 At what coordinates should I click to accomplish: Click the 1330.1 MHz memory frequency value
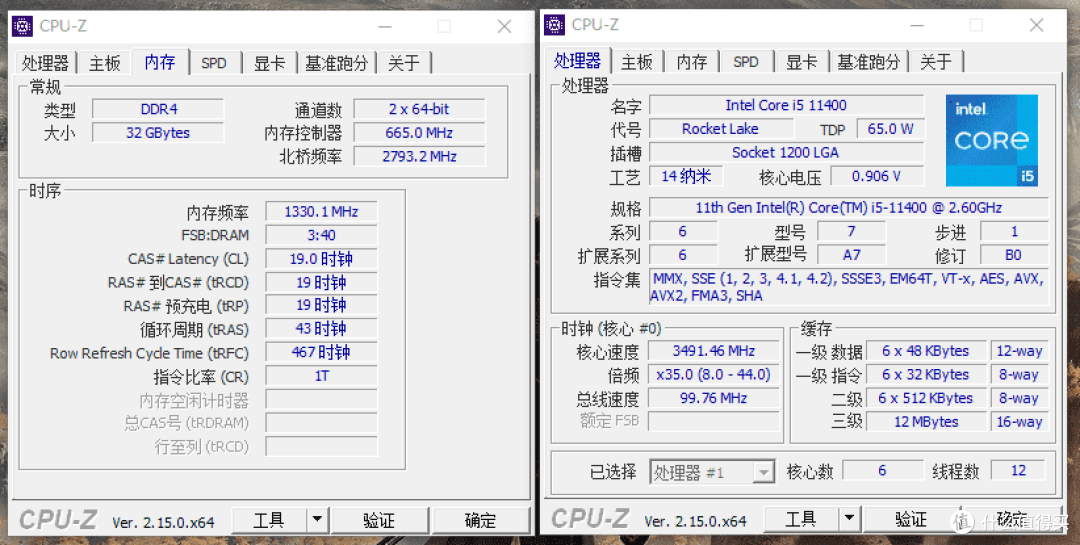[x=321, y=212]
